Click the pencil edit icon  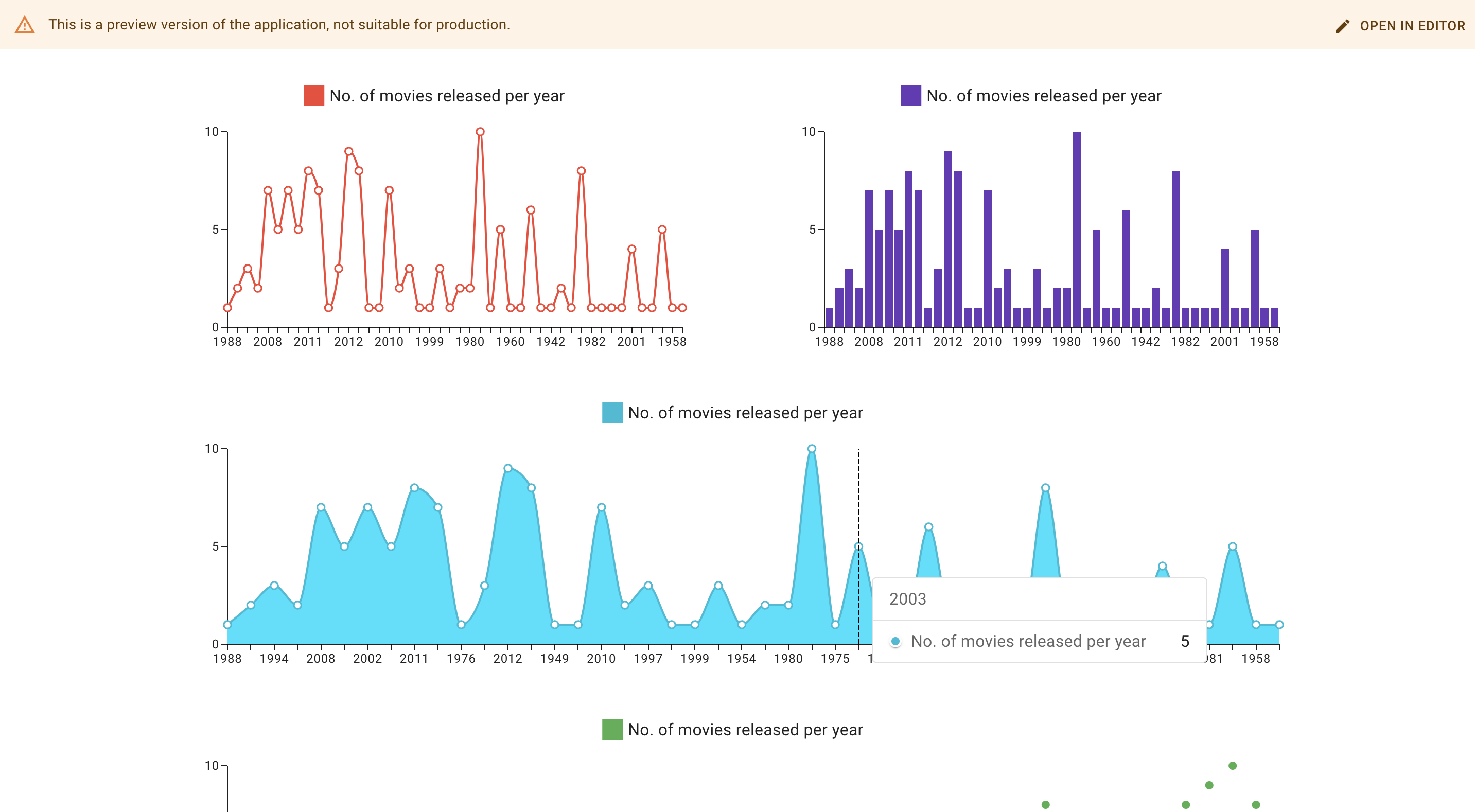click(x=1342, y=26)
